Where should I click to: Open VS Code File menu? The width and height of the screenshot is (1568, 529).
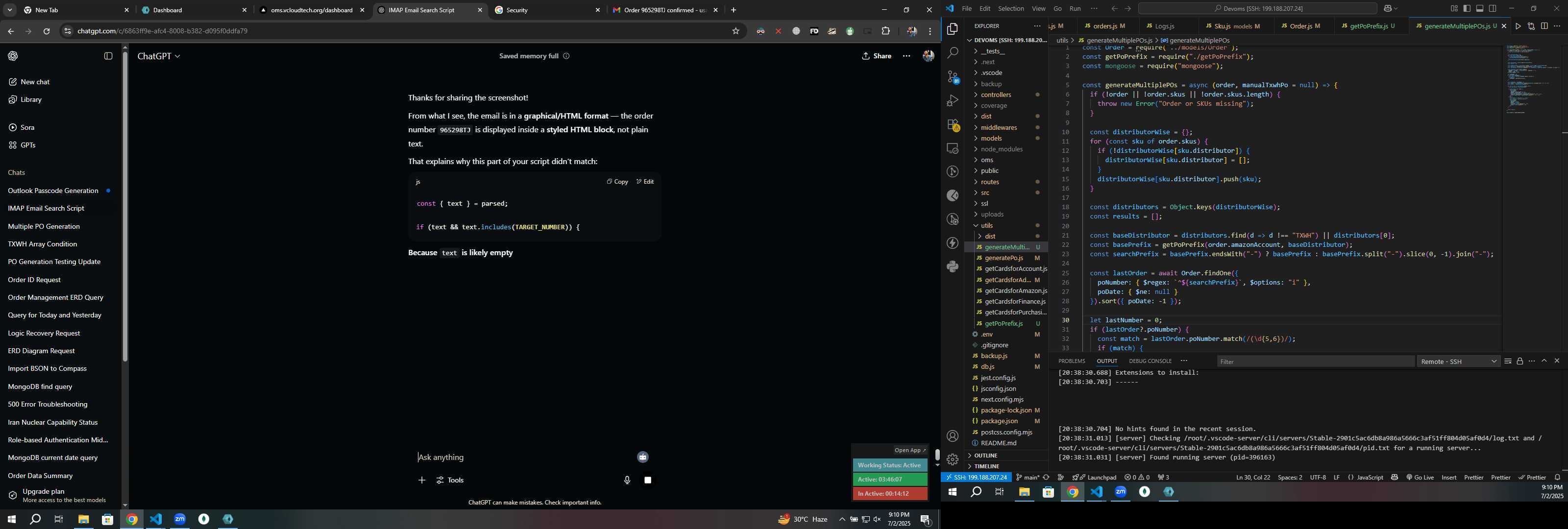(x=967, y=8)
